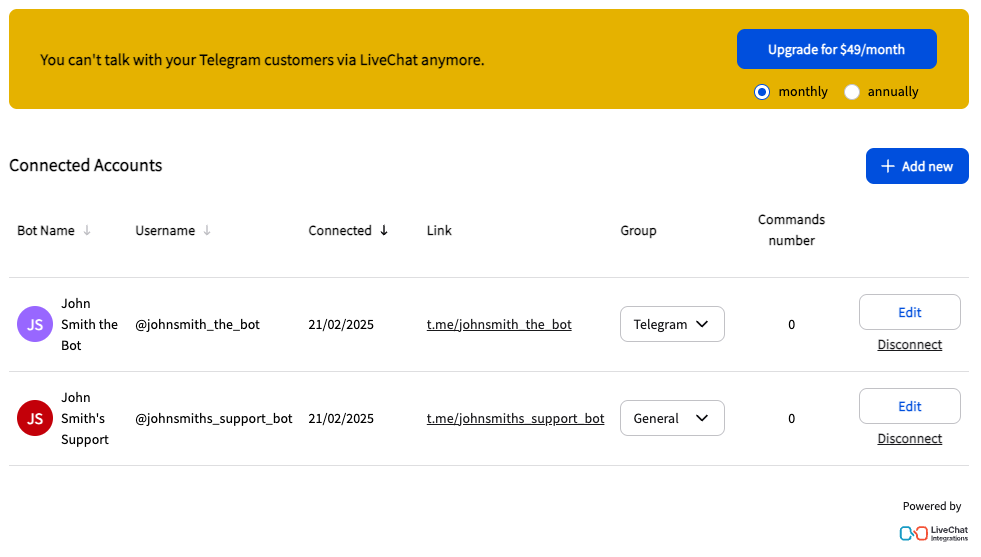Disconnect the johnsmith_the_bot account

point(910,344)
